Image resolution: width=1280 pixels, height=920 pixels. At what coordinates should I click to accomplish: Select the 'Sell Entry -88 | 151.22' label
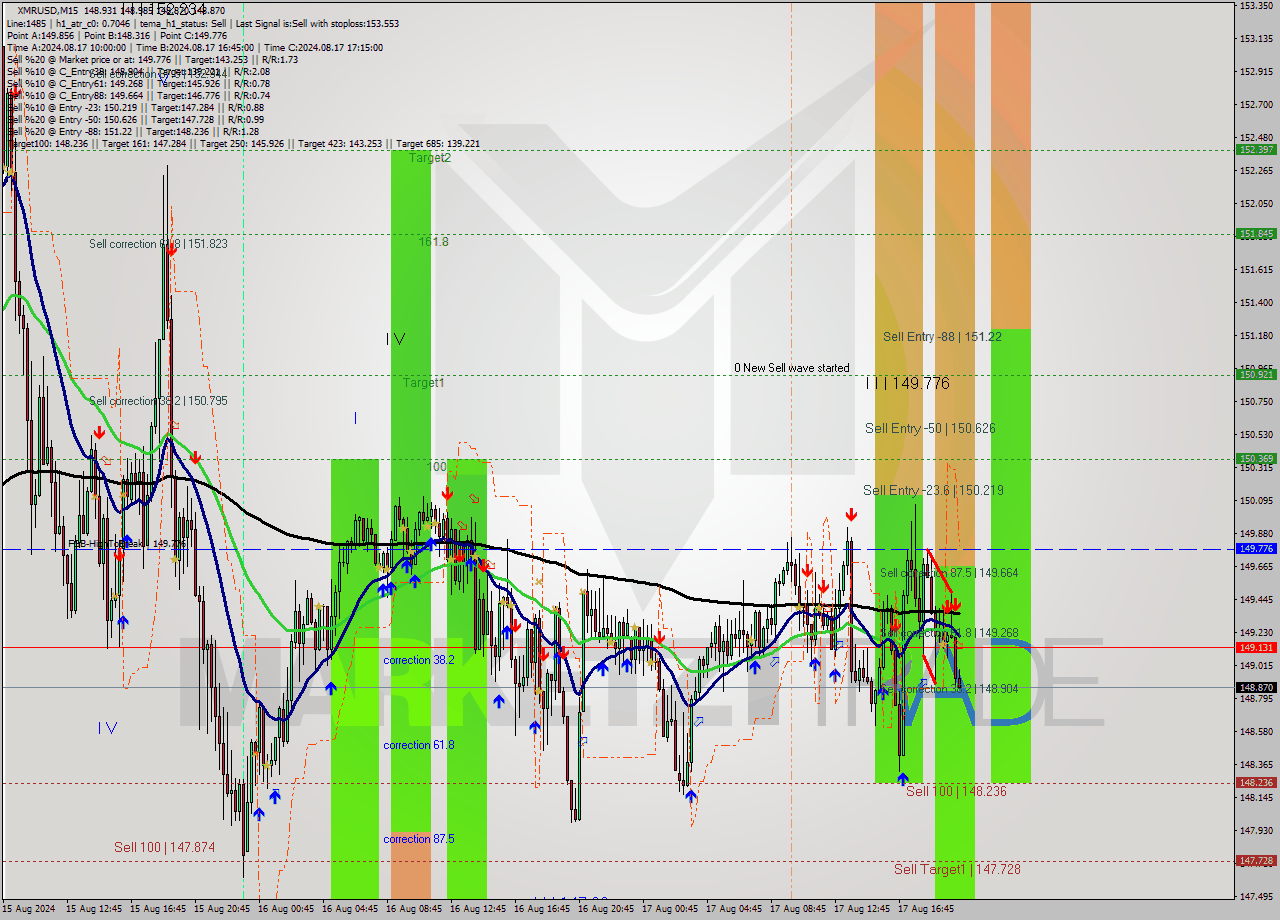pyautogui.click(x=942, y=337)
